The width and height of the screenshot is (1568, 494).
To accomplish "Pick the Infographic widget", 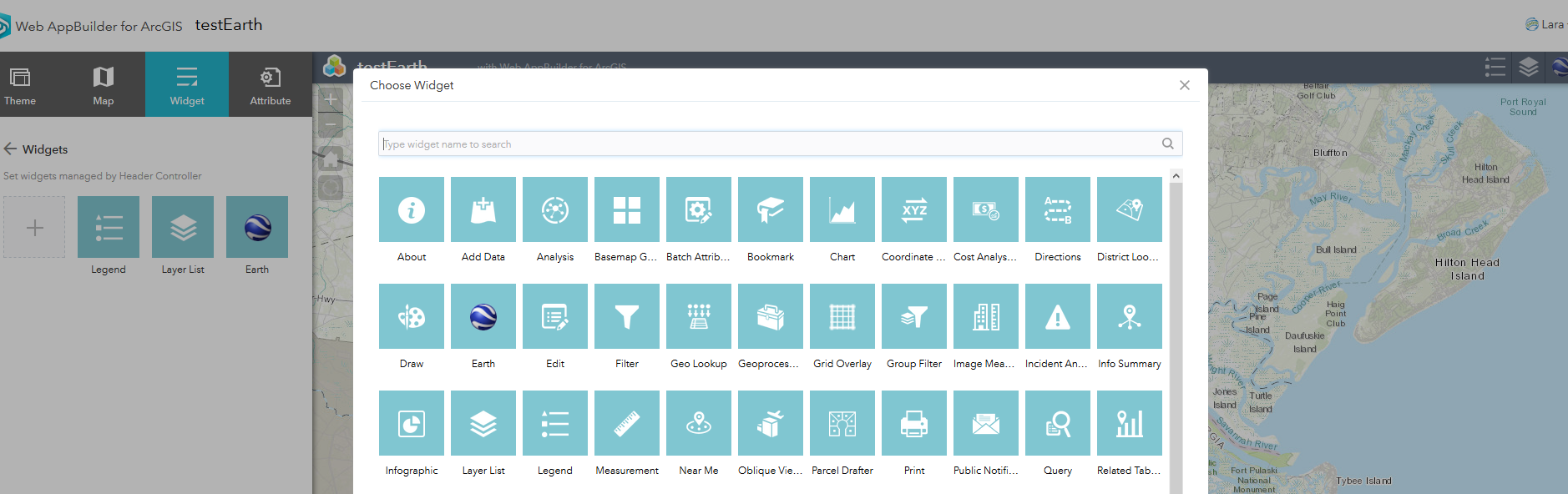I will point(411,423).
